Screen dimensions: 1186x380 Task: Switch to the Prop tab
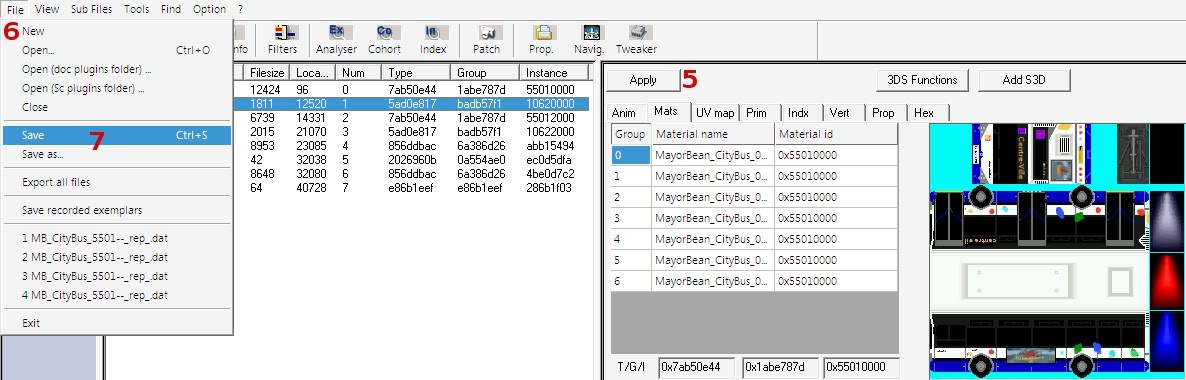point(883,113)
